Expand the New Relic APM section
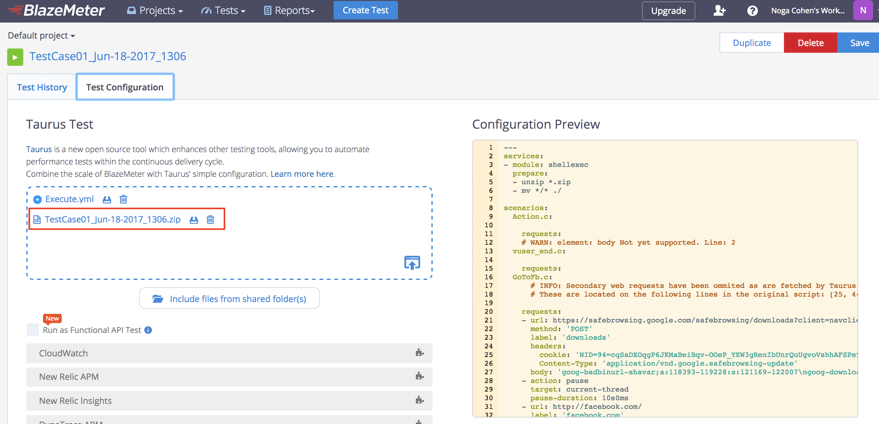The height and width of the screenshot is (424, 879). [x=229, y=377]
